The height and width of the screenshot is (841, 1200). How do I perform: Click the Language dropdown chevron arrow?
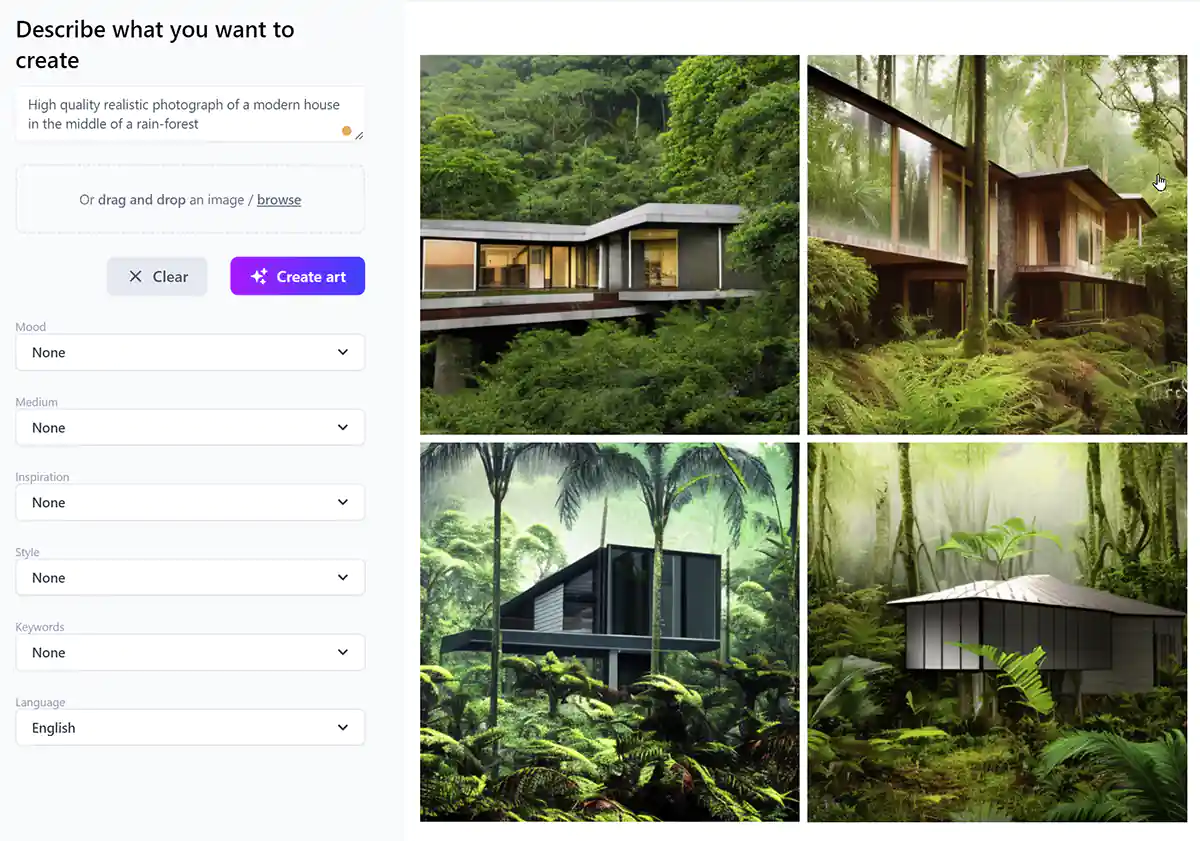(x=343, y=727)
